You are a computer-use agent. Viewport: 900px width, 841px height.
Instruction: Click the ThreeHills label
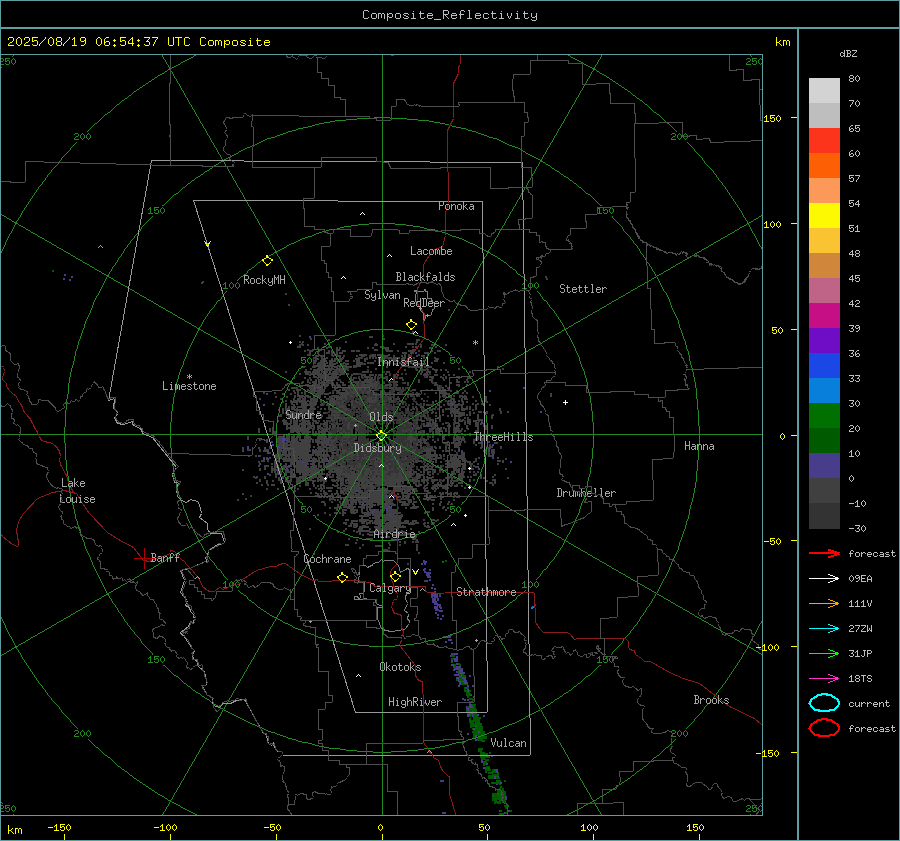click(503, 437)
